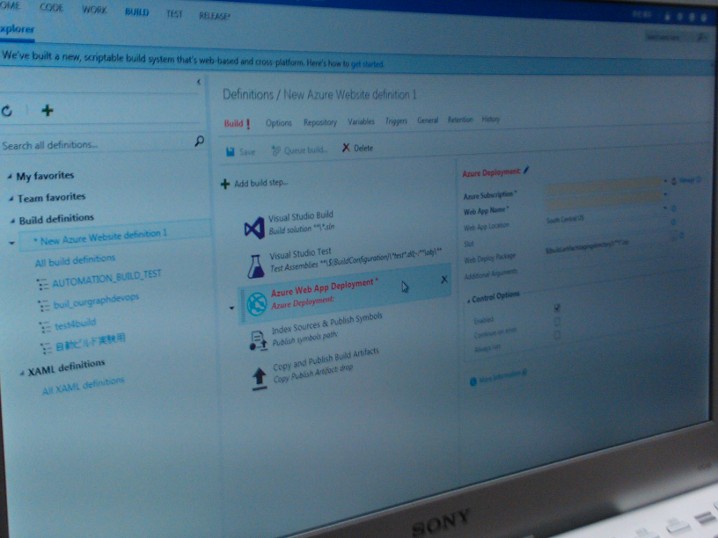Open dropdown arrow left of Azure Web App step
This screenshot has height=538, width=718.
click(x=232, y=308)
